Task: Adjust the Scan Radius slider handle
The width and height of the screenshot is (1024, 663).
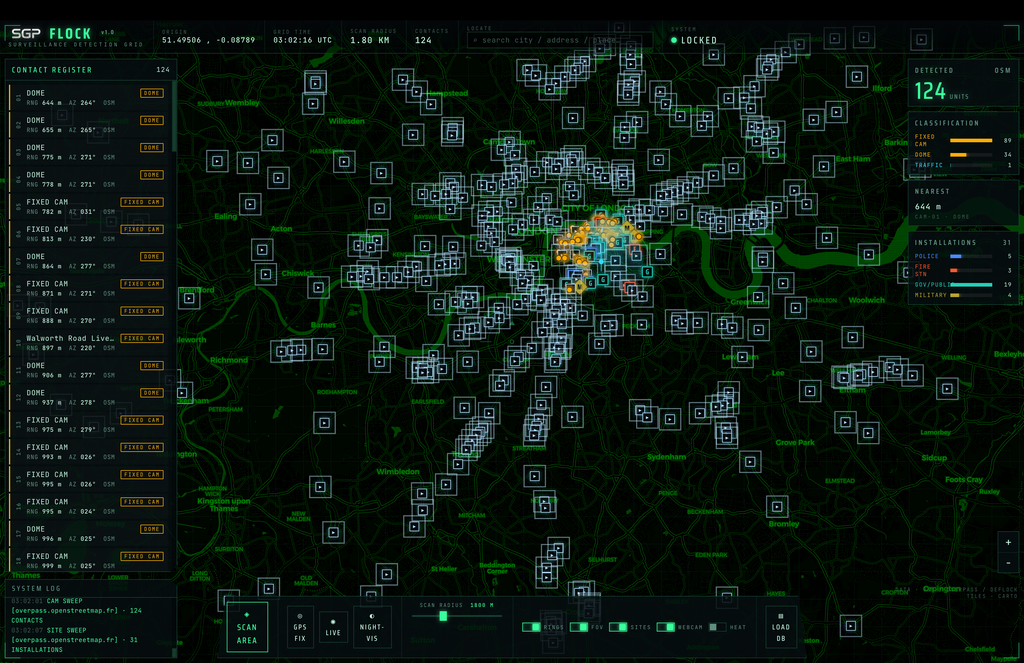Action: click(x=443, y=616)
